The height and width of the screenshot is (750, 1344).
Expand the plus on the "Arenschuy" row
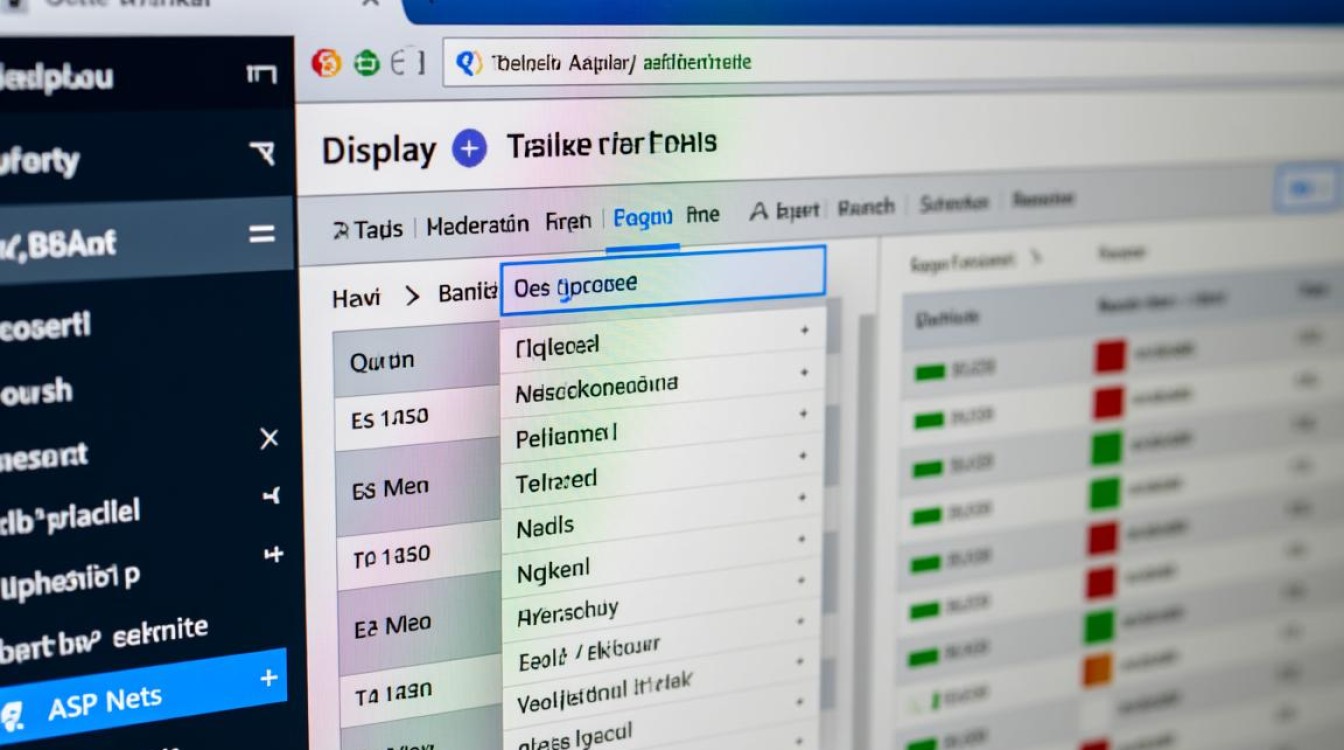tap(801, 581)
